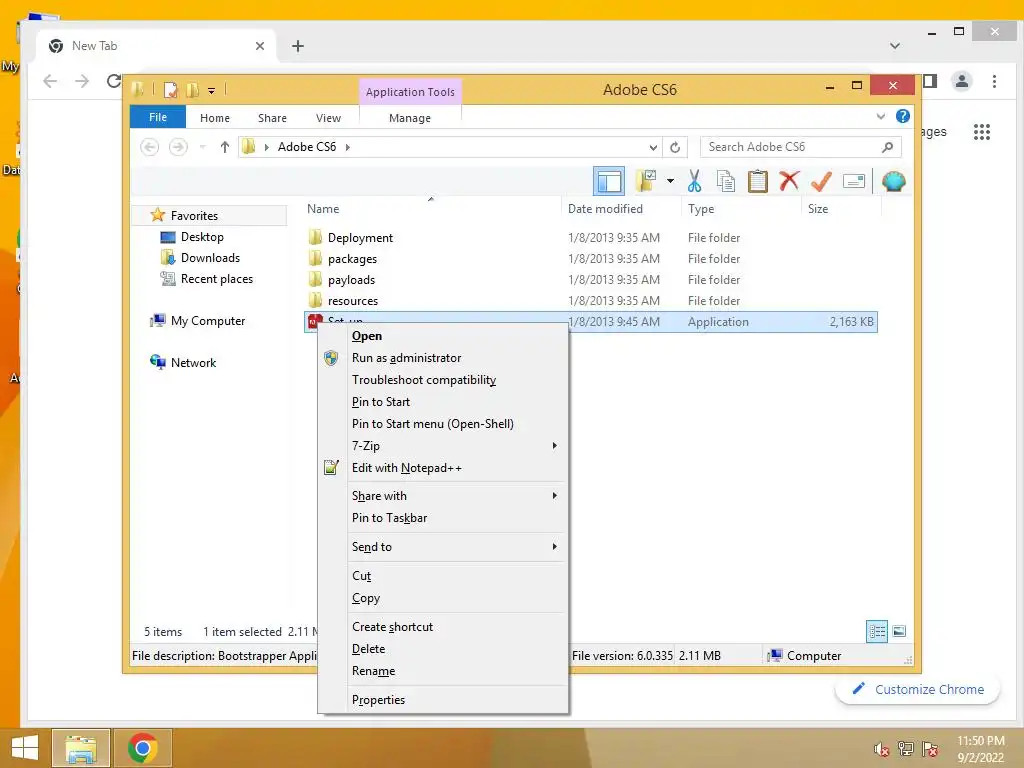Click the orange checkmark Properties toolbar icon
Screen dimensions: 1024x768
tap(821, 181)
